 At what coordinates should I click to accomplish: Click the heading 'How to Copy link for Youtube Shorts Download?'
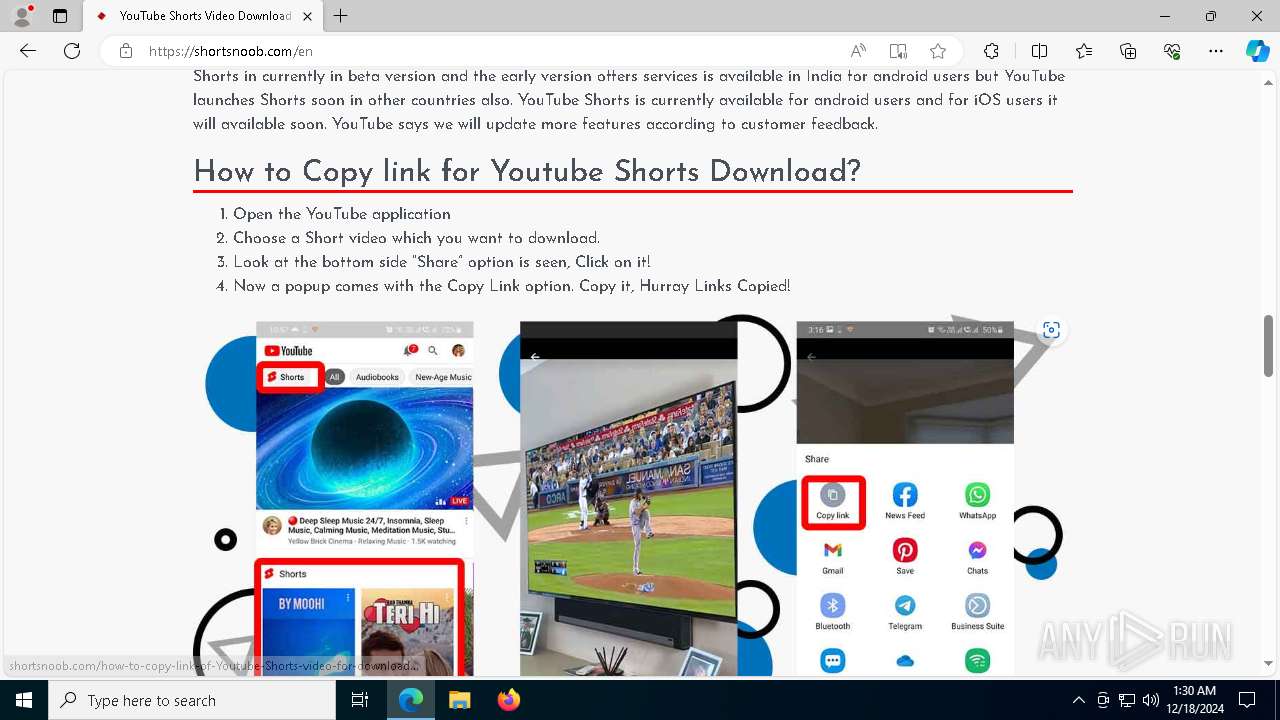pos(527,171)
